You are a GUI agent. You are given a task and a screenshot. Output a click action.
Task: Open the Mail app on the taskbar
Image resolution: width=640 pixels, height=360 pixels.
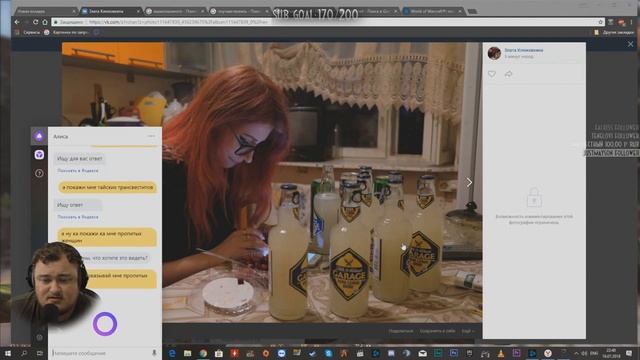pyautogui.click(x=422, y=353)
